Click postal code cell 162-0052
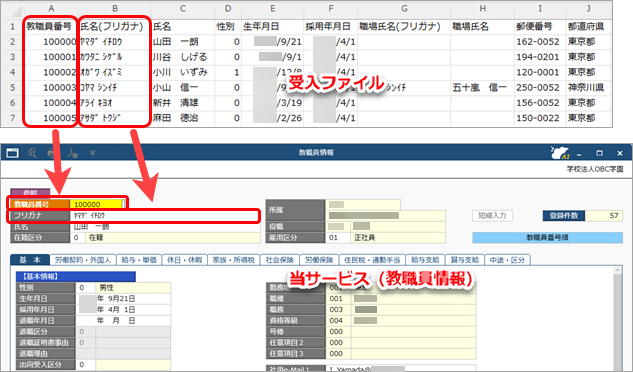The width and height of the screenshot is (633, 372). pyautogui.click(x=540, y=42)
